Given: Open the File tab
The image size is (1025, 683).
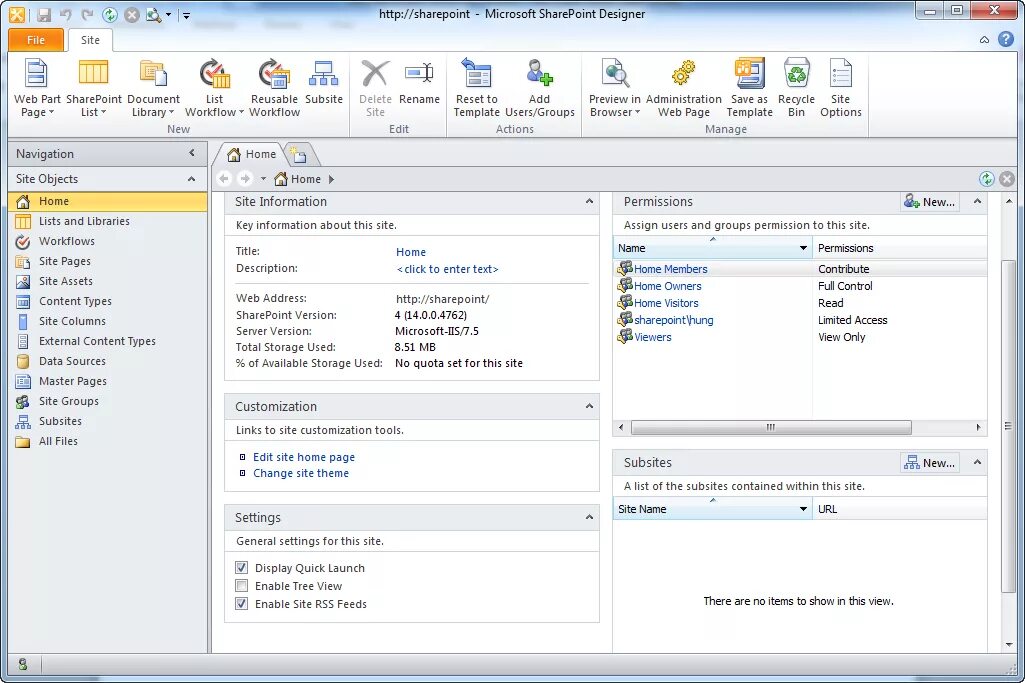Looking at the screenshot, I should point(36,40).
